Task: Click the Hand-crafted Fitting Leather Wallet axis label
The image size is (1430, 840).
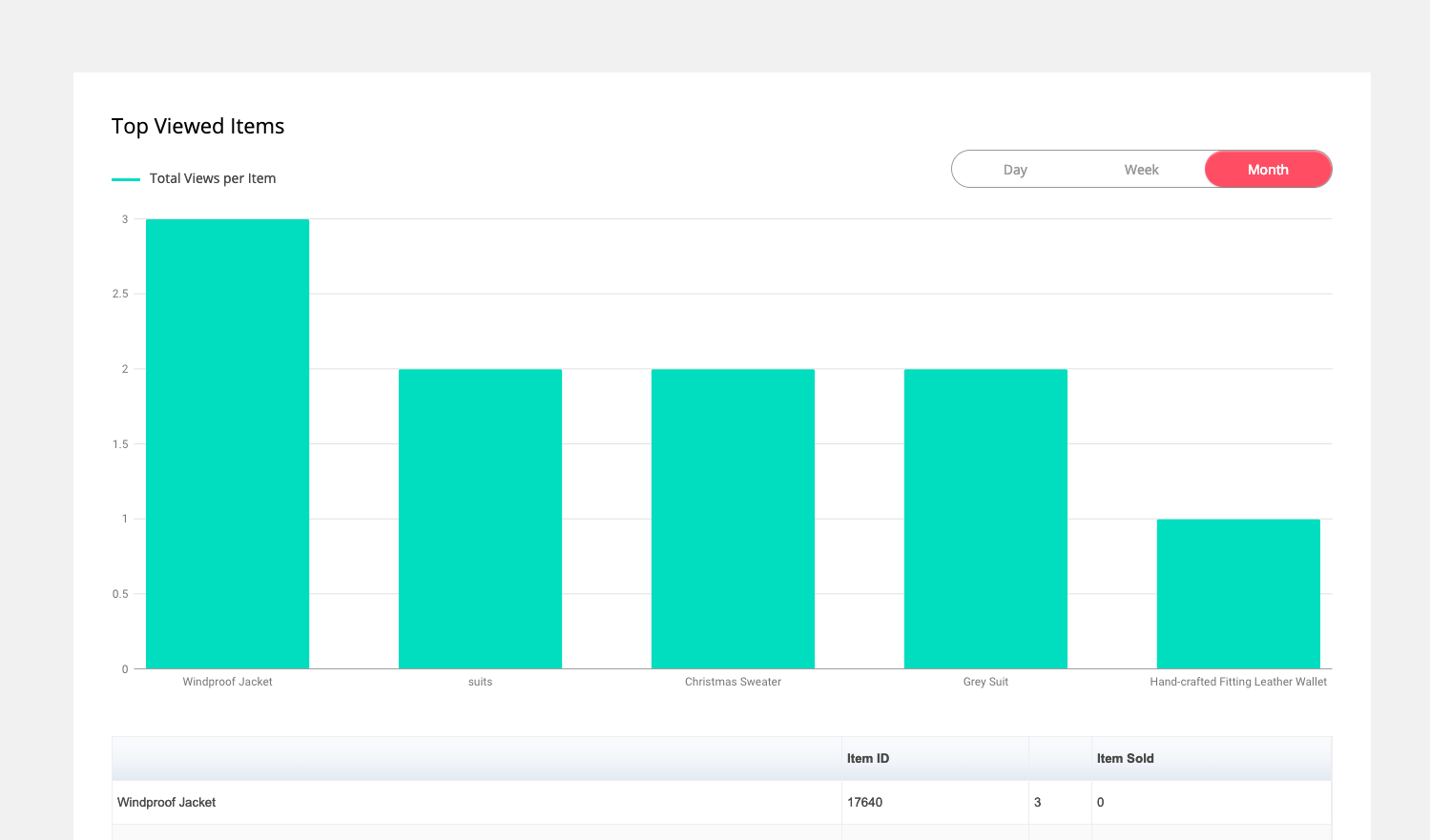Action: click(1238, 682)
